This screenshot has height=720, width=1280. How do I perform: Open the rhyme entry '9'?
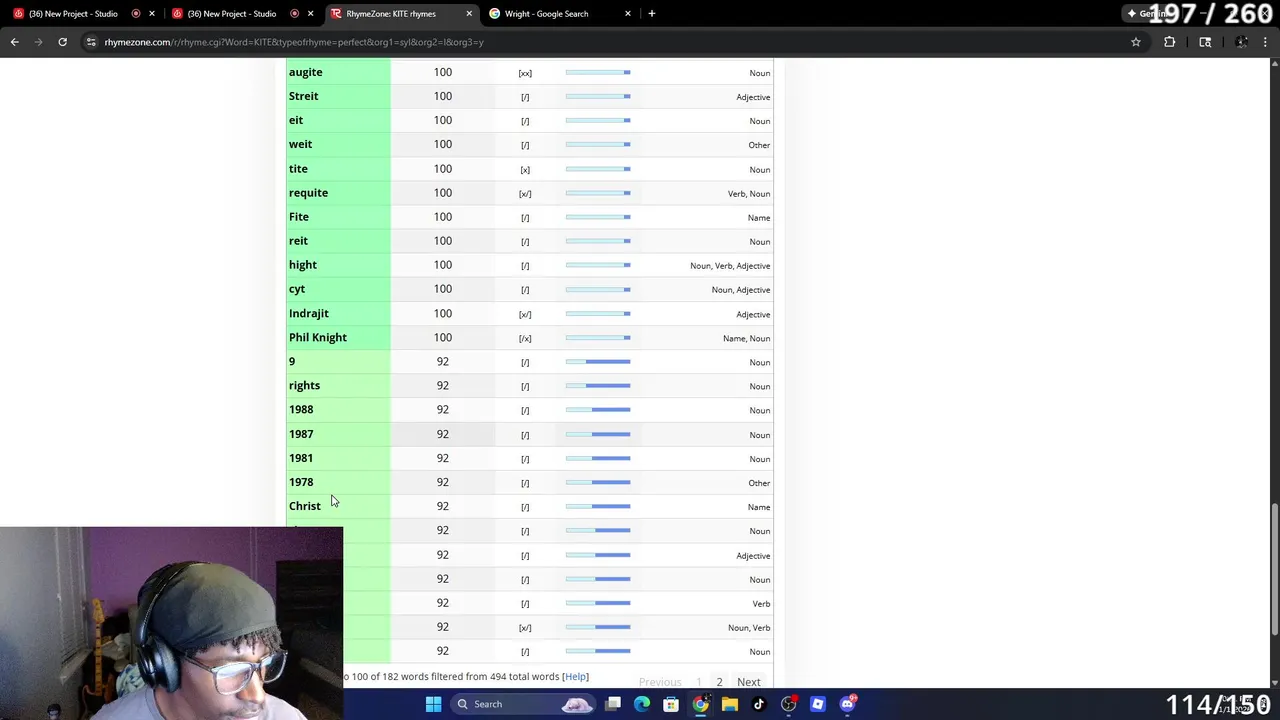point(292,361)
